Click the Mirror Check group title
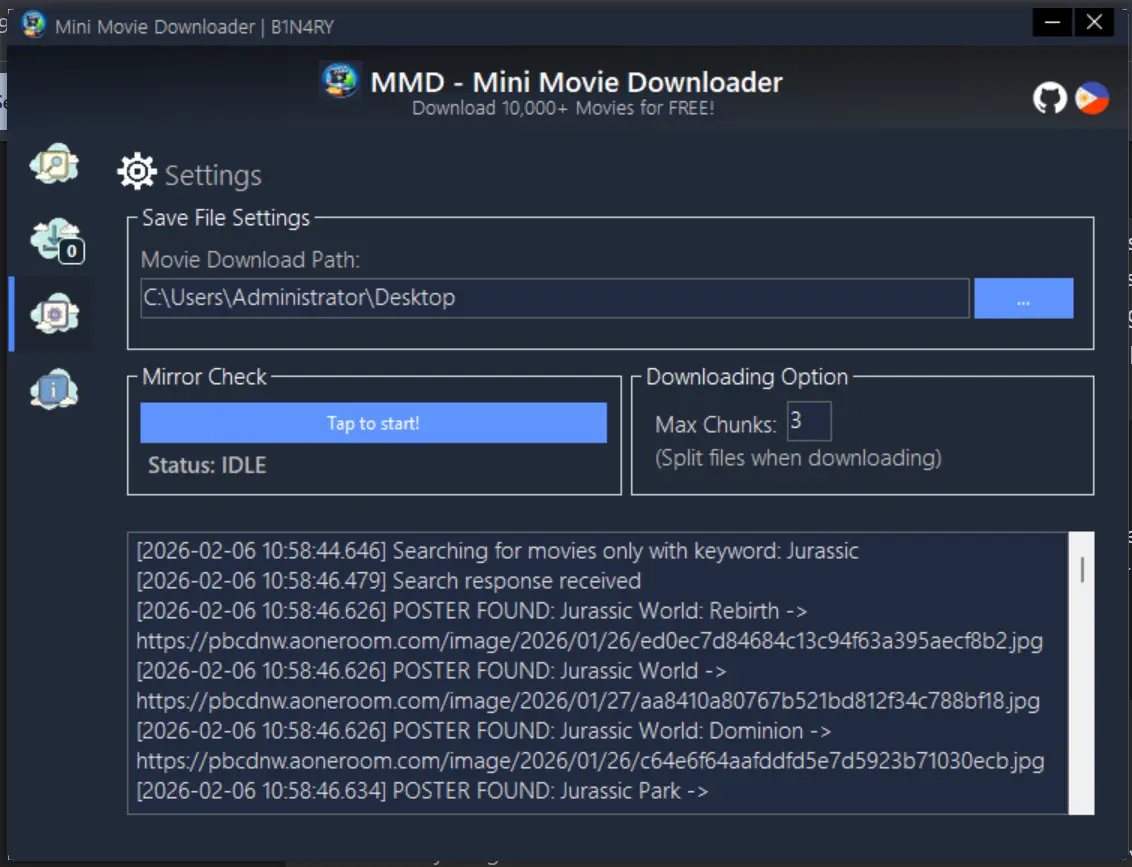 [x=204, y=377]
